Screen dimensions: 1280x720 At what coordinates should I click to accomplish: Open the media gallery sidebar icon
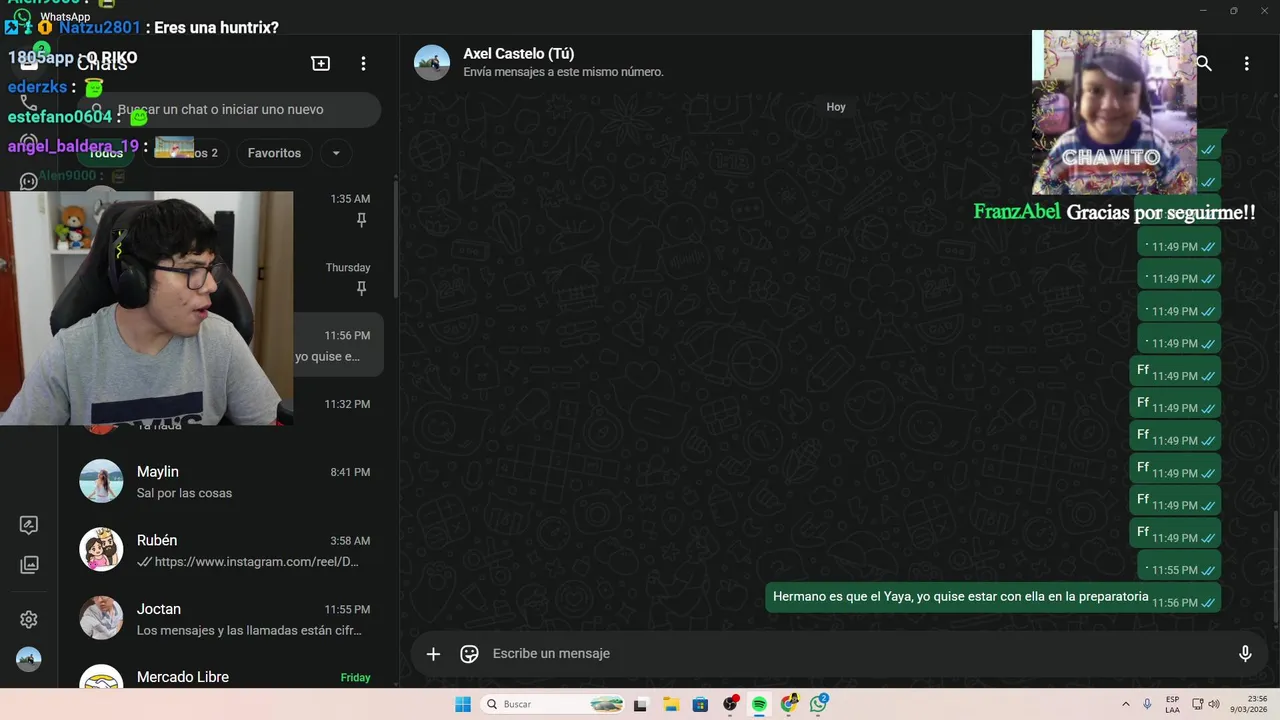(29, 565)
